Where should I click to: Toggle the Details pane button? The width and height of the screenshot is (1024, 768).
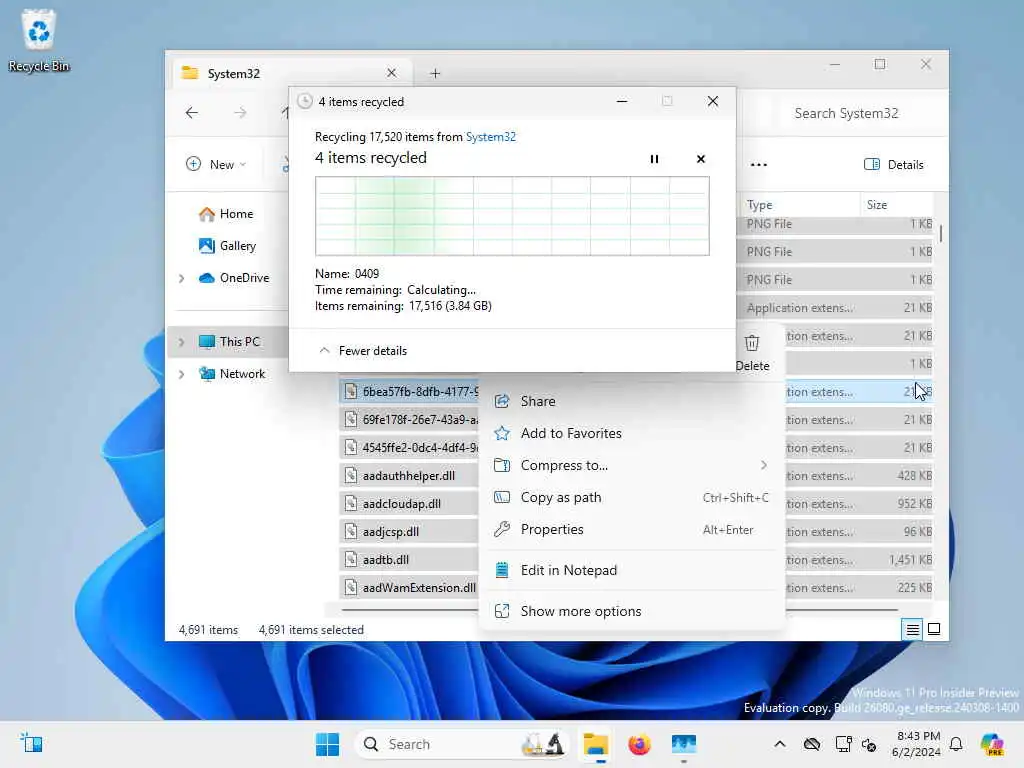(894, 165)
